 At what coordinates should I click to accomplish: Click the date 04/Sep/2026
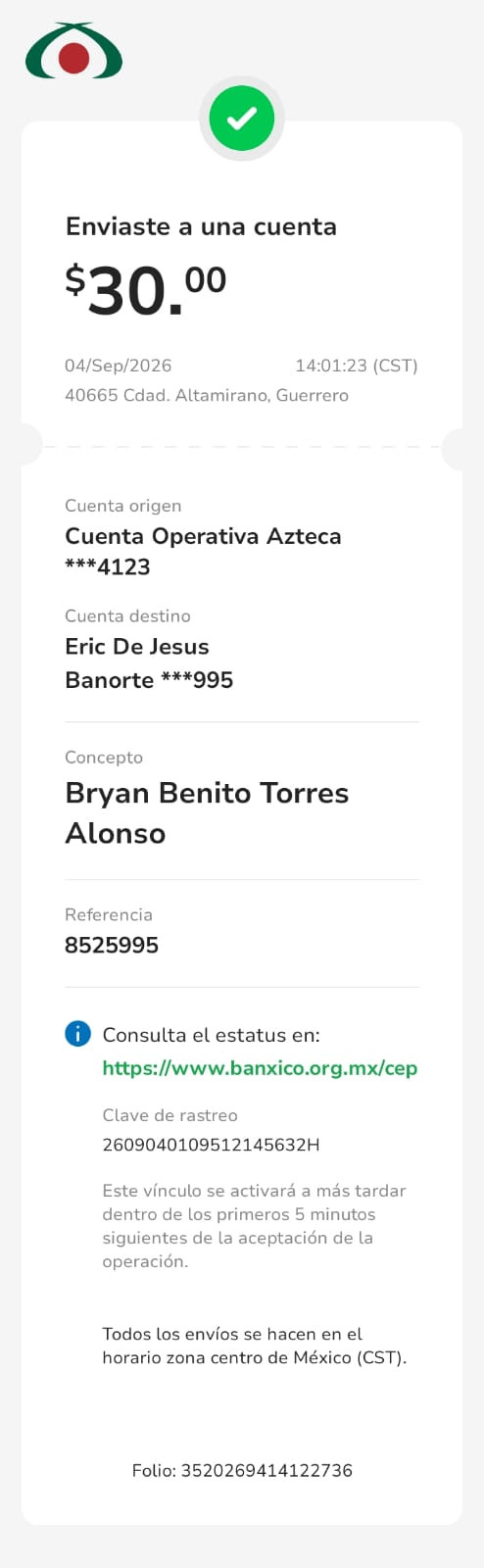tap(118, 366)
